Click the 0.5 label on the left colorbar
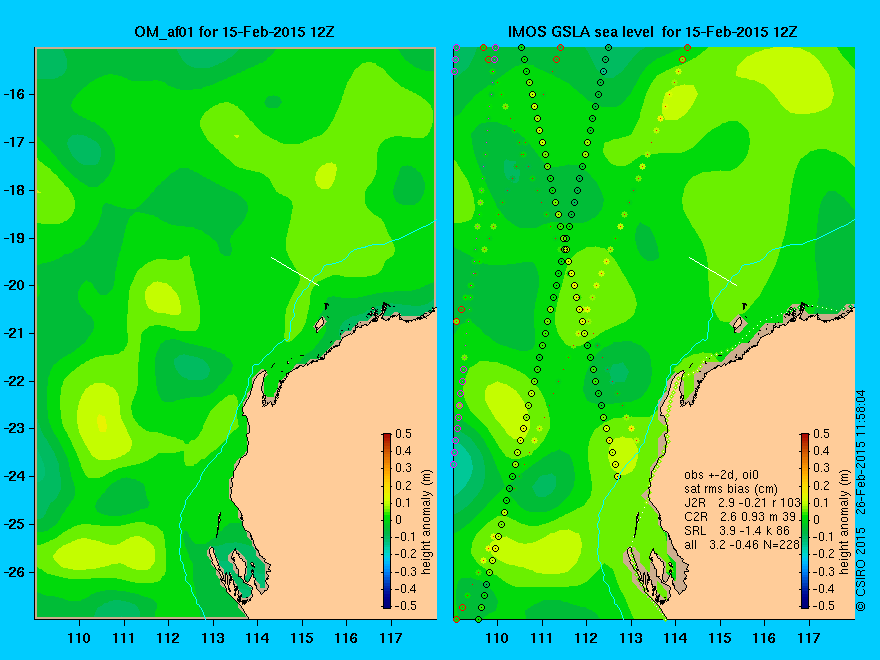 point(404,434)
